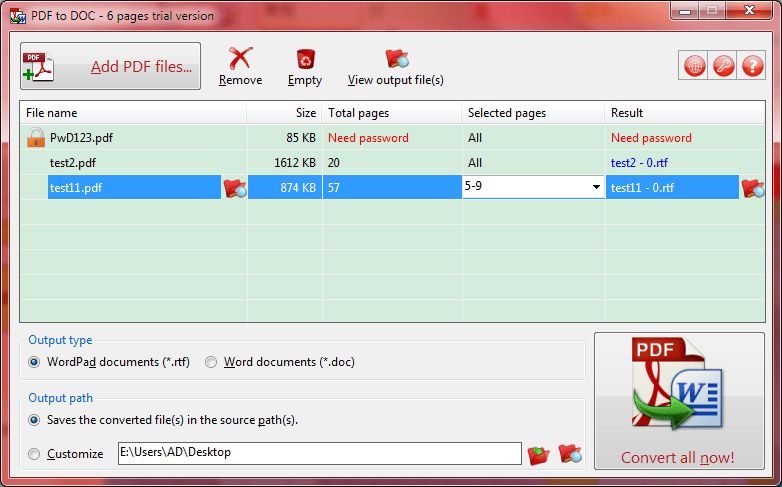
Task: Sort by the Size column header
Action: click(284, 113)
